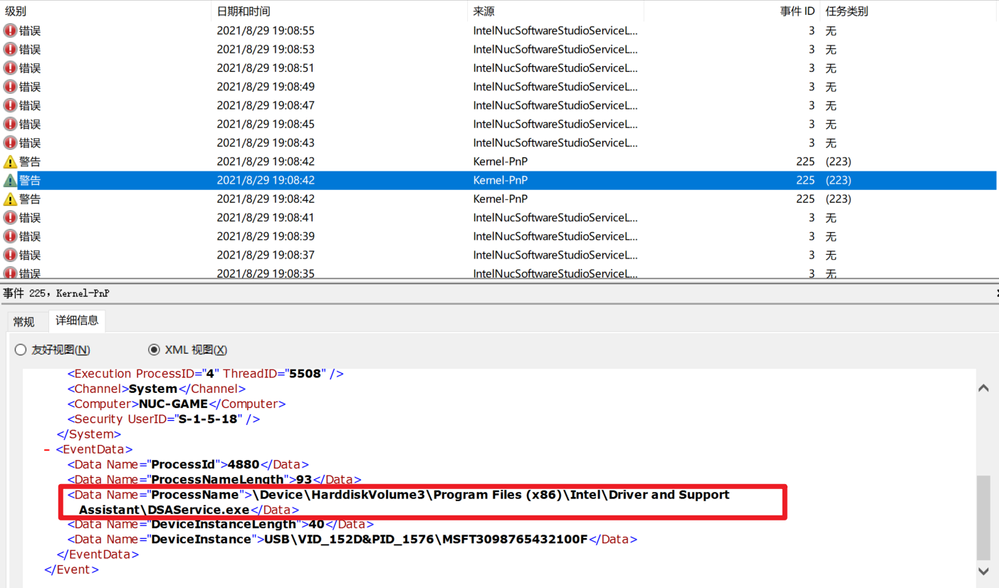The width and height of the screenshot is (999, 588).
Task: Click the error icon of the 19:08:51 event
Action: point(10,68)
